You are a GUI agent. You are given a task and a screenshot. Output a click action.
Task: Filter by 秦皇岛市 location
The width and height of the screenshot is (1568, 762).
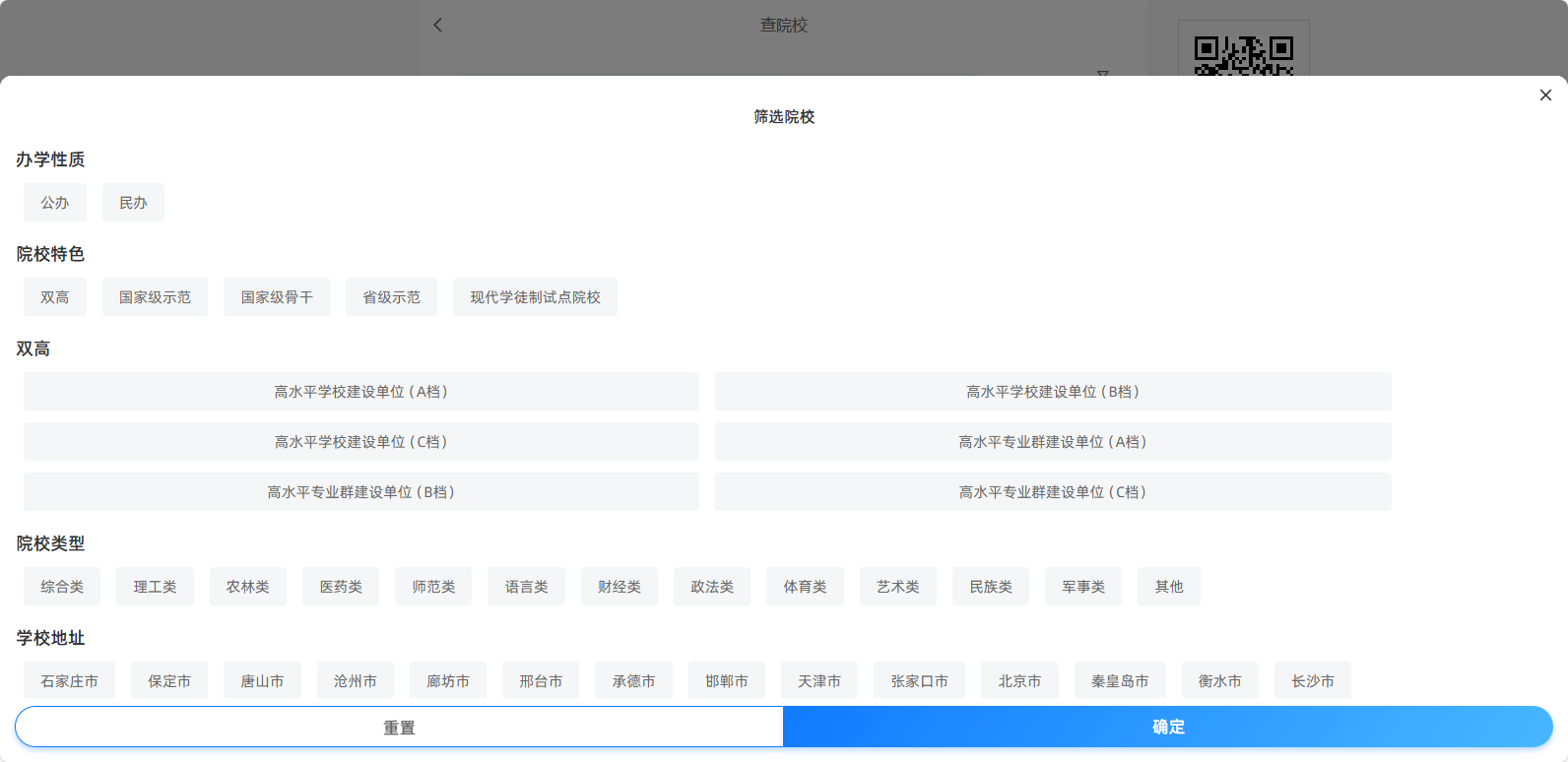click(x=1120, y=681)
